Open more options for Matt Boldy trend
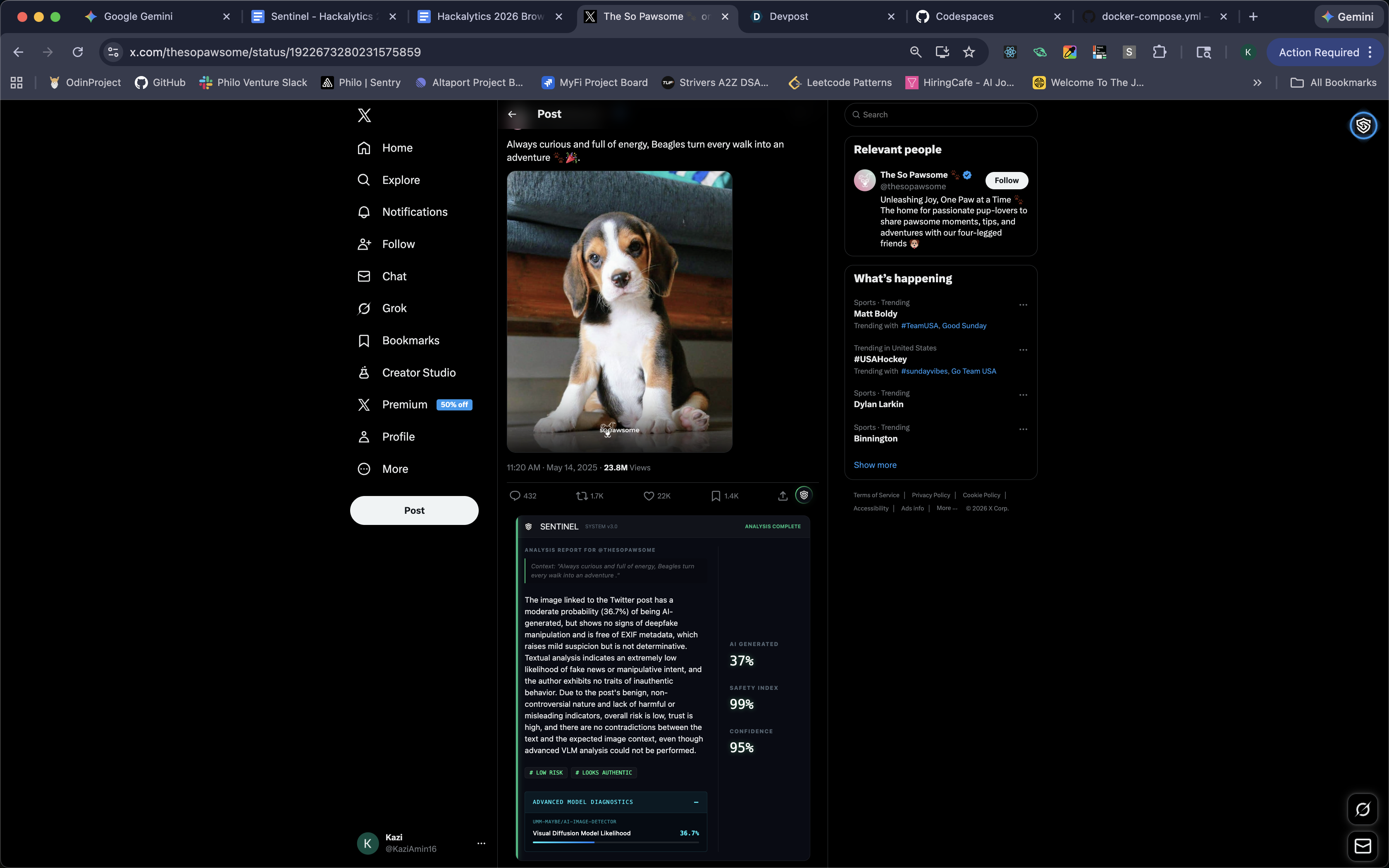 (x=1023, y=305)
